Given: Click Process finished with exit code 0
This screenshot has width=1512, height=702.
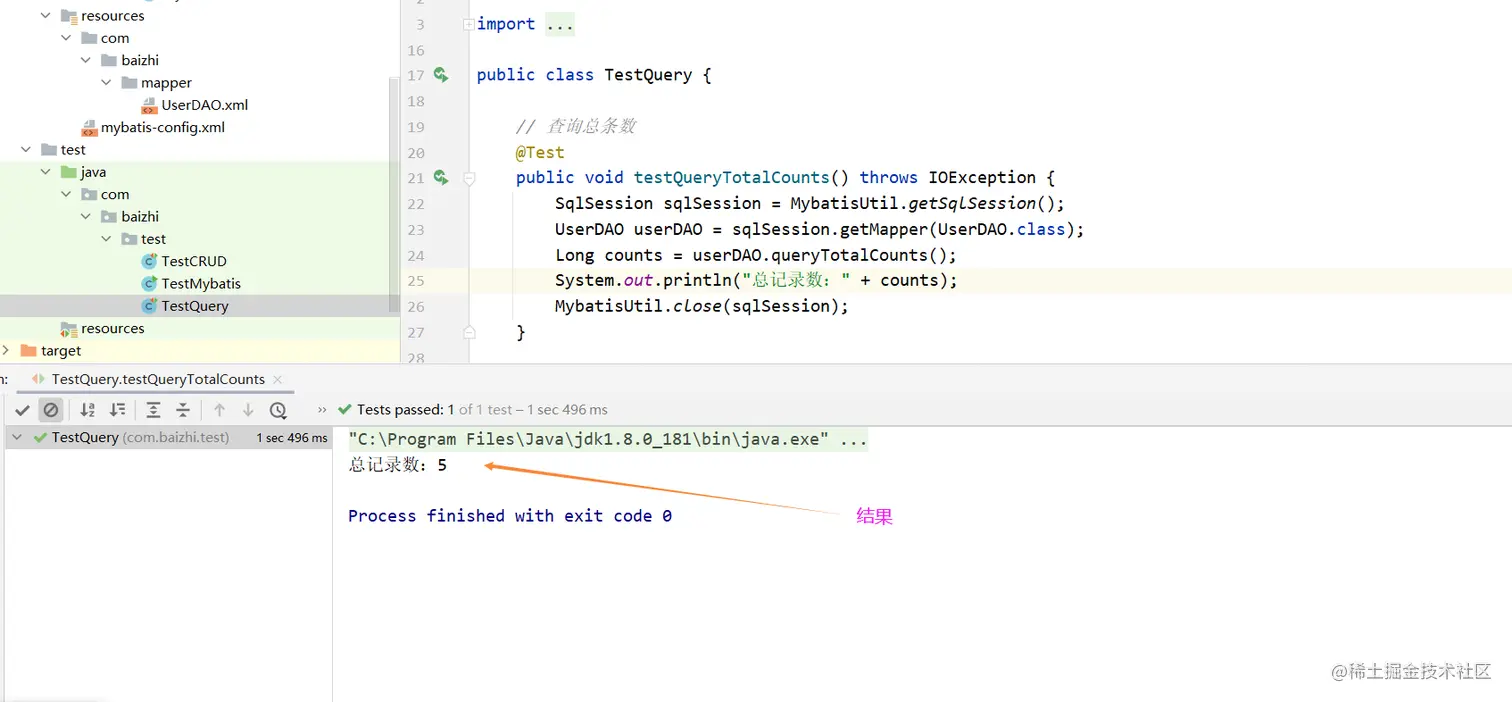Looking at the screenshot, I should [x=510, y=516].
